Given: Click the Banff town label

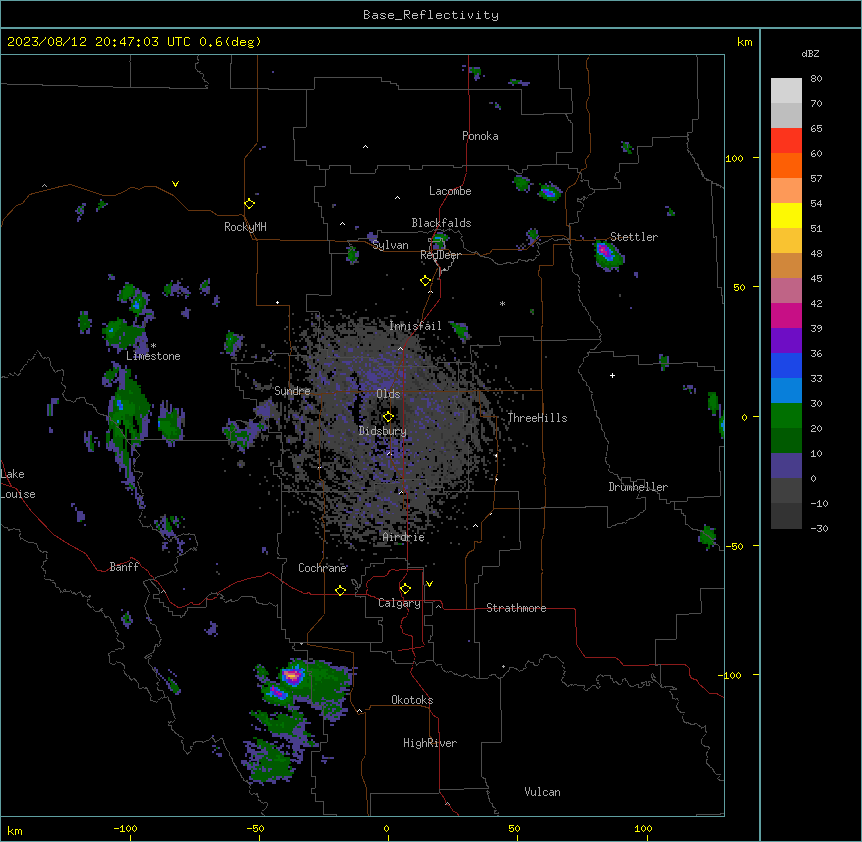Looking at the screenshot, I should pos(124,567).
